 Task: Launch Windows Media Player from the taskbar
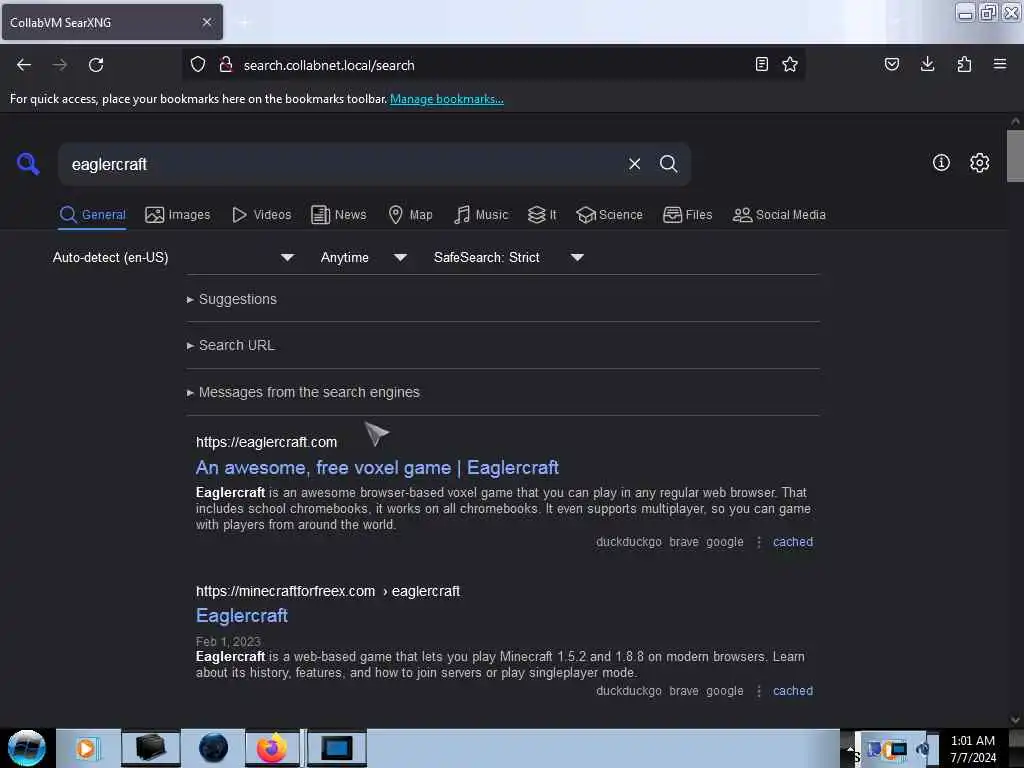pyautogui.click(x=86, y=748)
